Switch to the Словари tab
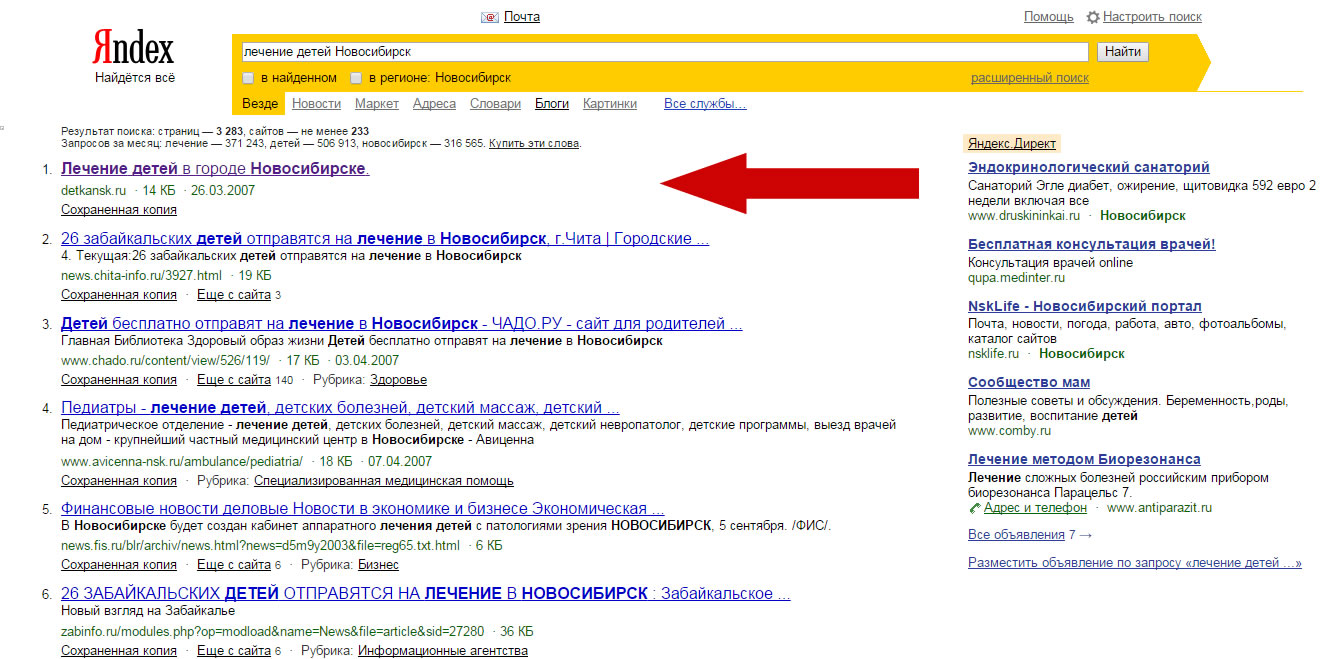1338x659 pixels. pyautogui.click(x=495, y=104)
